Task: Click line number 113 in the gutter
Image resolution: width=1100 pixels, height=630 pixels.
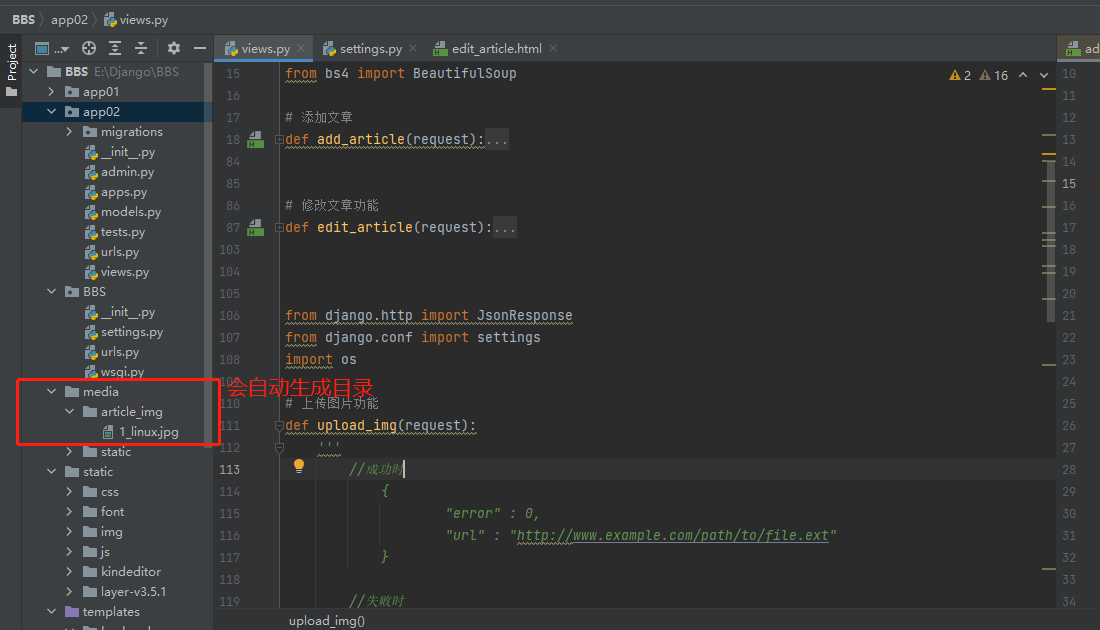Action: [229, 469]
